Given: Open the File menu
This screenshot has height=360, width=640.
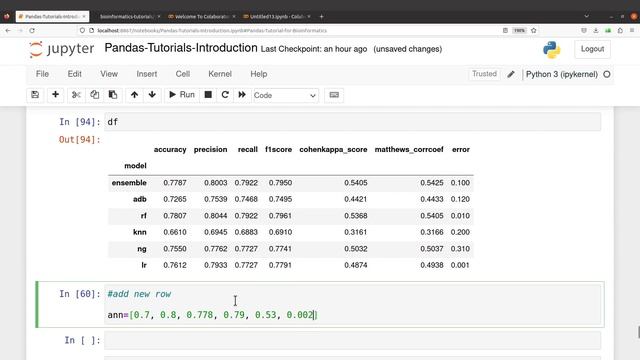Looking at the screenshot, I should click(x=42, y=74).
